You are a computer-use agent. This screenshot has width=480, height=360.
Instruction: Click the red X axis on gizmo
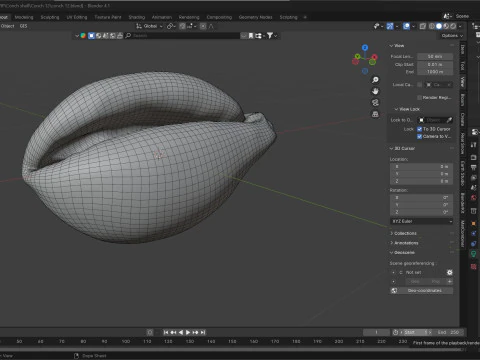(x=375, y=57)
